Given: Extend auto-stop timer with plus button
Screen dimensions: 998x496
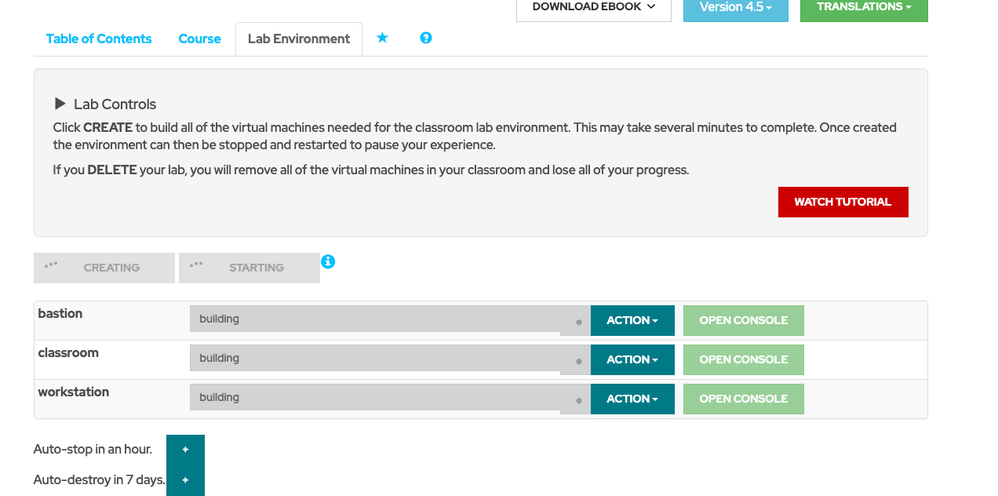Looking at the screenshot, I should click(x=185, y=450).
